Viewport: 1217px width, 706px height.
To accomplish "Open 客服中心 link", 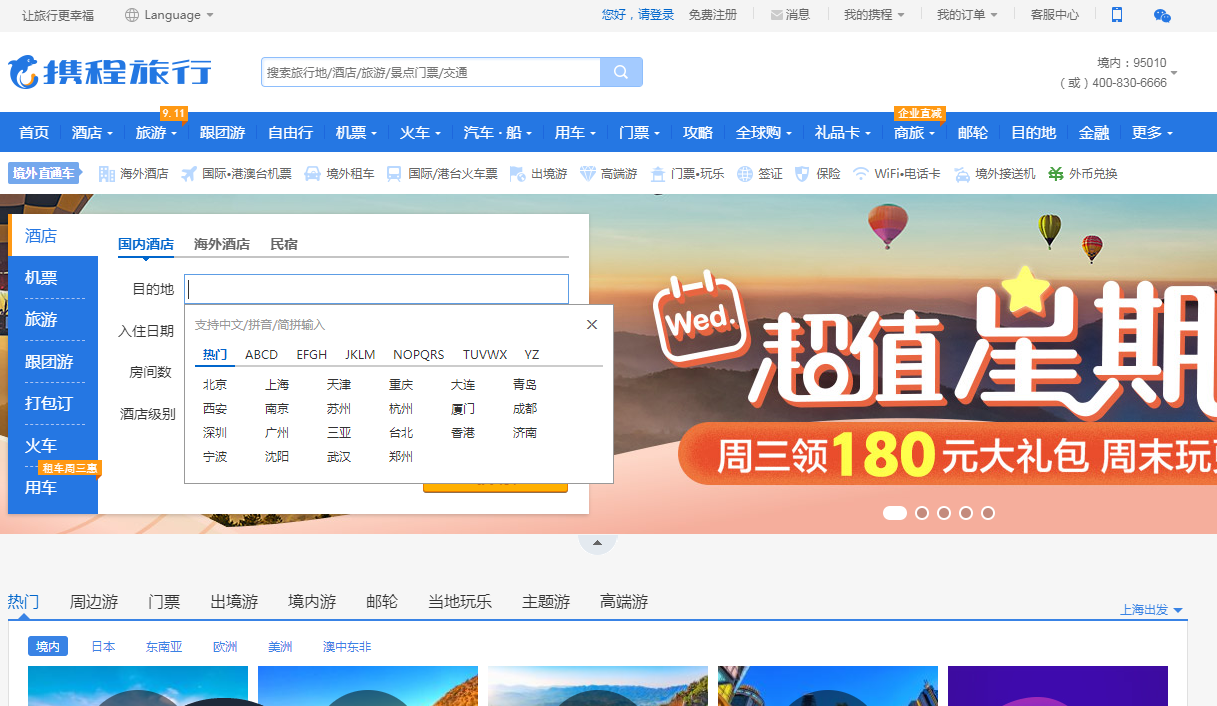I will click(1055, 15).
